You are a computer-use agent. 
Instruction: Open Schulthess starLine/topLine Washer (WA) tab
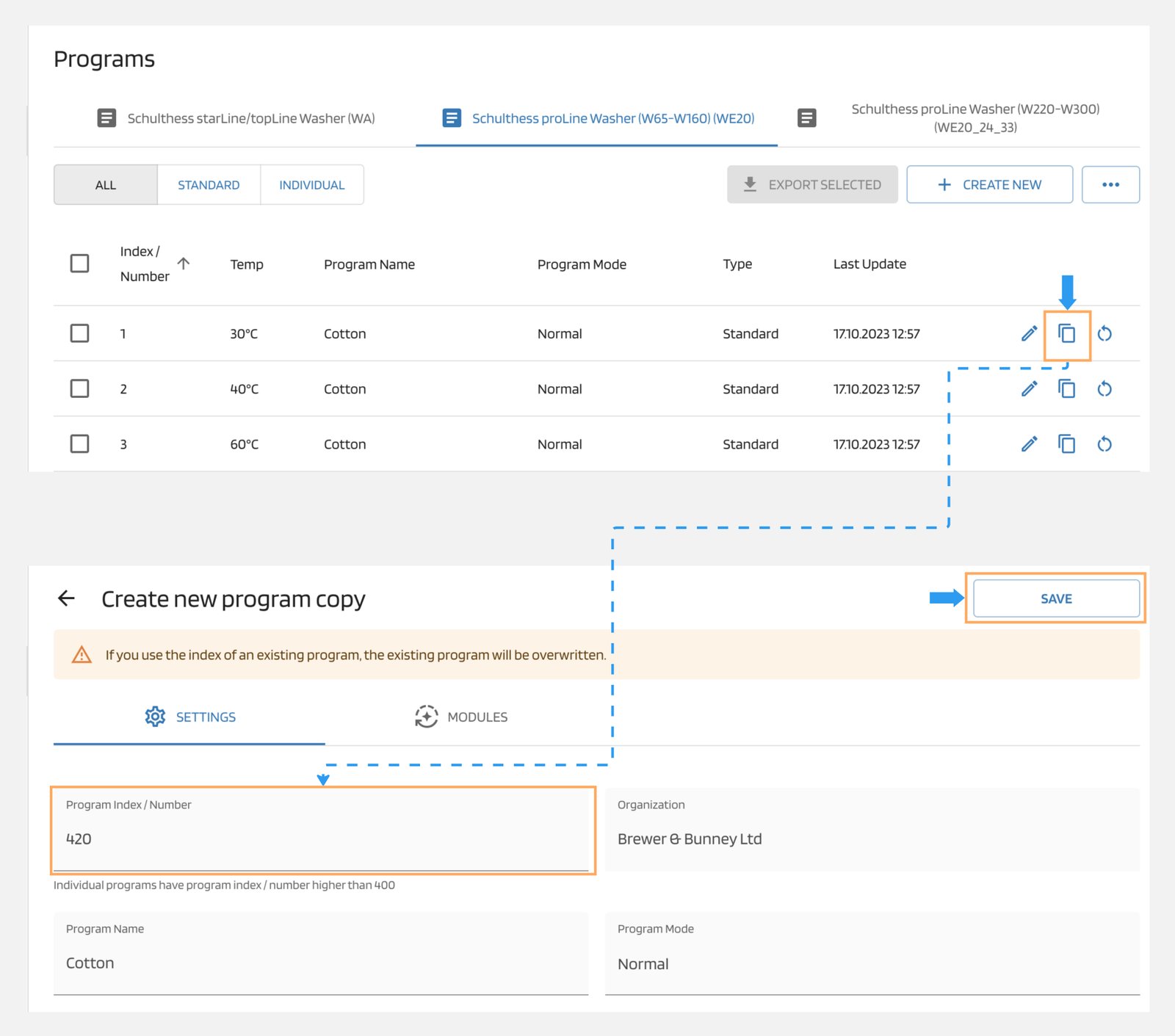(236, 118)
